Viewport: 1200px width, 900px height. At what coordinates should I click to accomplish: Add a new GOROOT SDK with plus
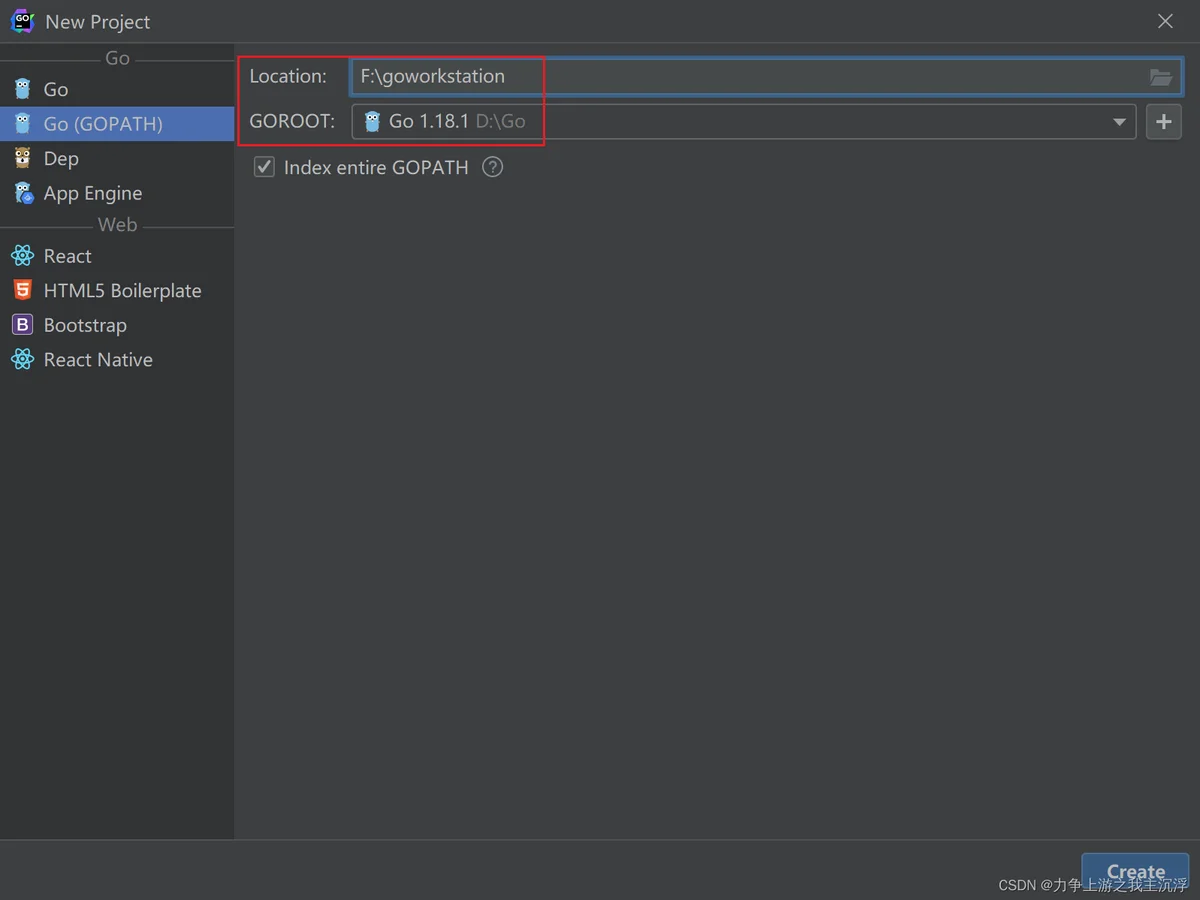click(1163, 122)
